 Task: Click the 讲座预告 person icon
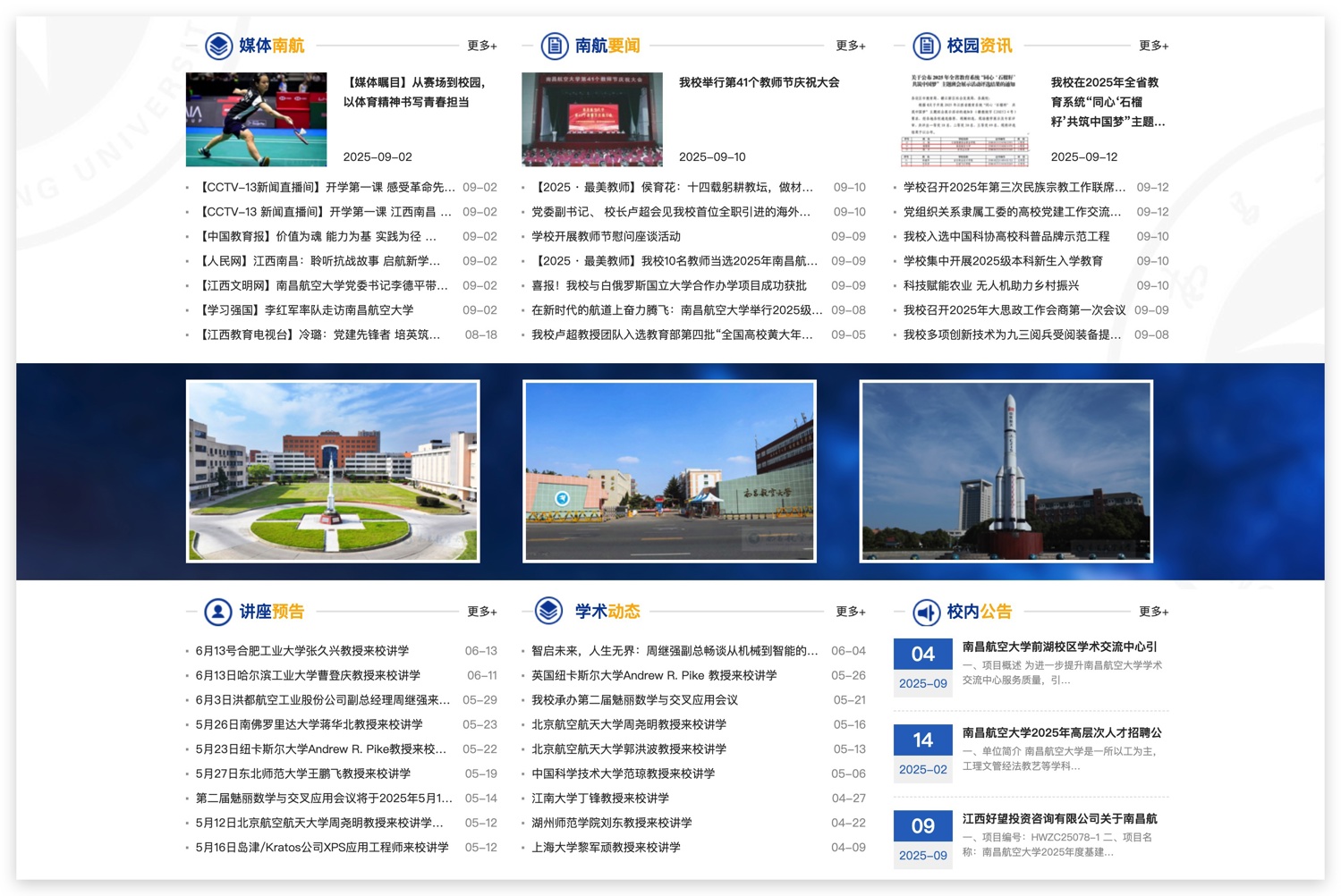pos(218,612)
